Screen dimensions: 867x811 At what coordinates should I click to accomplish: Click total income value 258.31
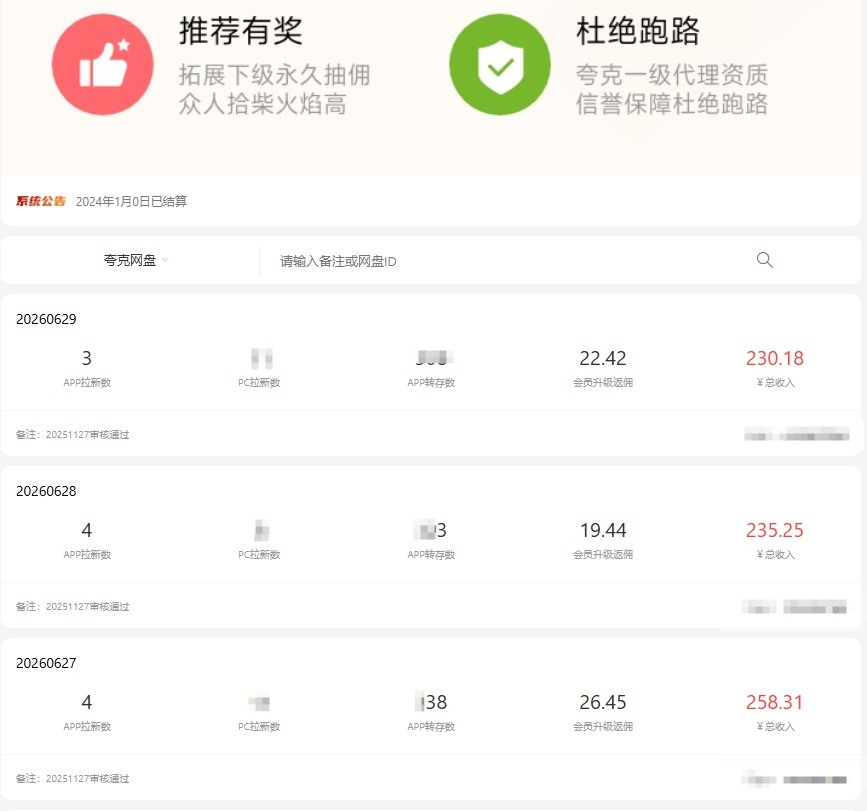pyautogui.click(x=775, y=702)
